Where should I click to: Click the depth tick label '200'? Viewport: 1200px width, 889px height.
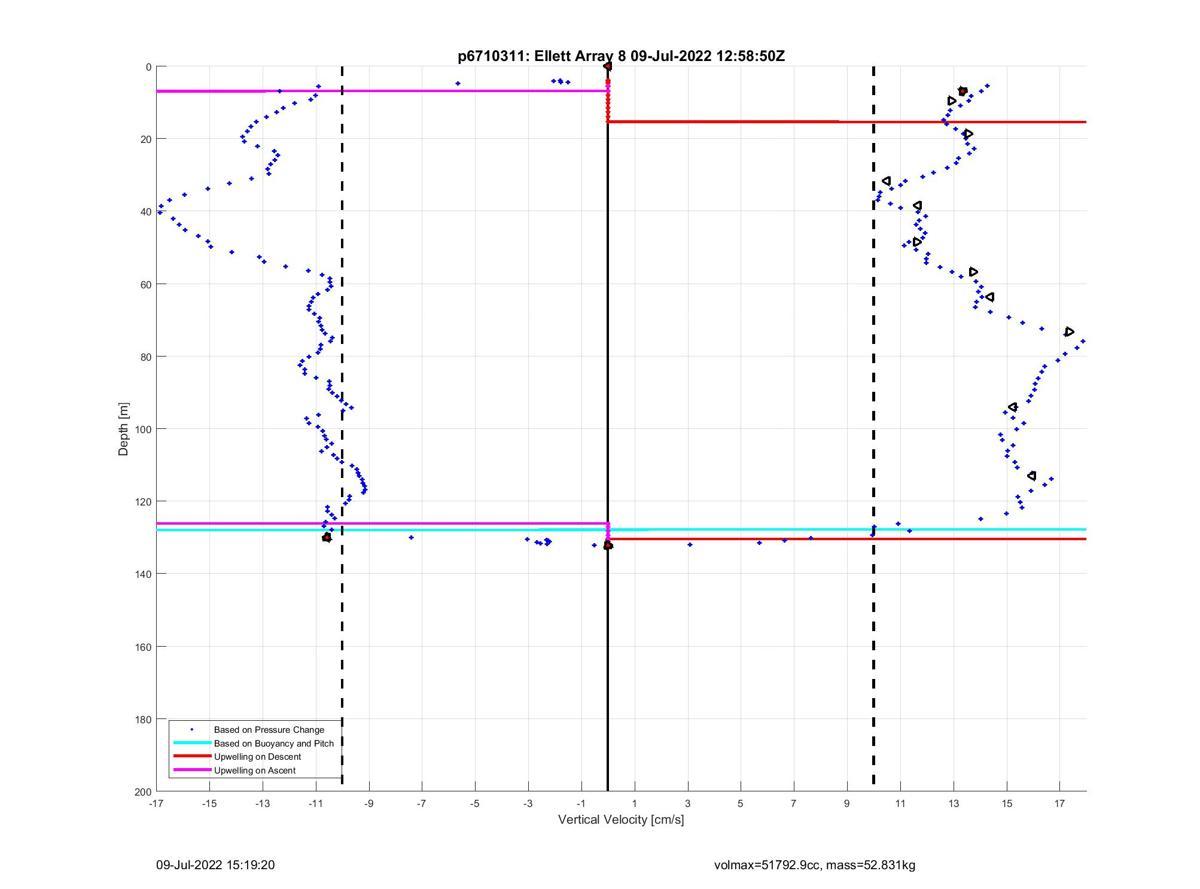(x=143, y=791)
